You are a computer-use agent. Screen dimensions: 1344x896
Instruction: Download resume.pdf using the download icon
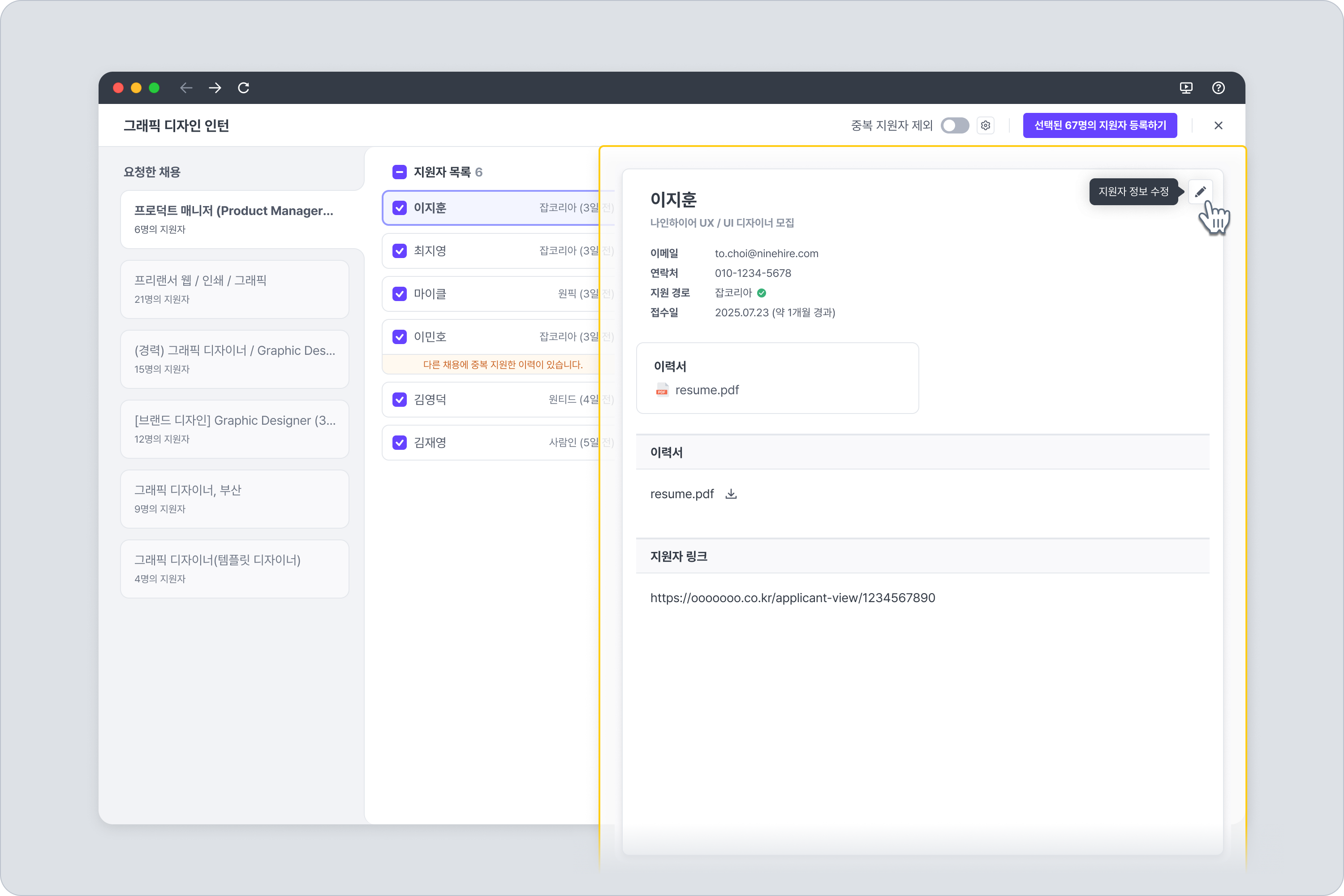[731, 494]
